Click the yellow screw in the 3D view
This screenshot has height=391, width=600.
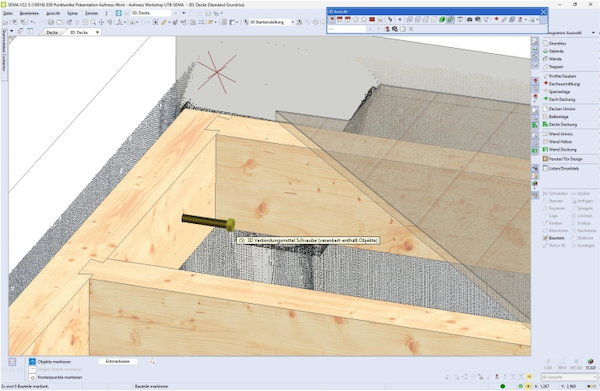(209, 222)
